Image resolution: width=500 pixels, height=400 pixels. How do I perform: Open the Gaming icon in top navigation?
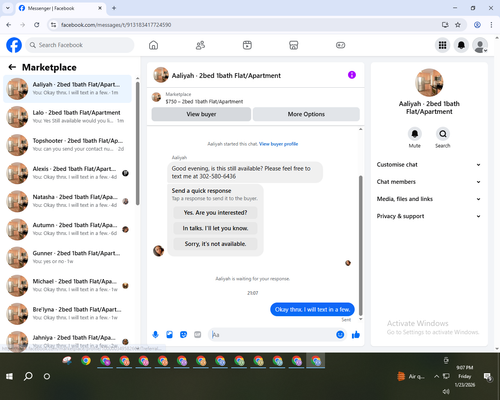(x=340, y=45)
